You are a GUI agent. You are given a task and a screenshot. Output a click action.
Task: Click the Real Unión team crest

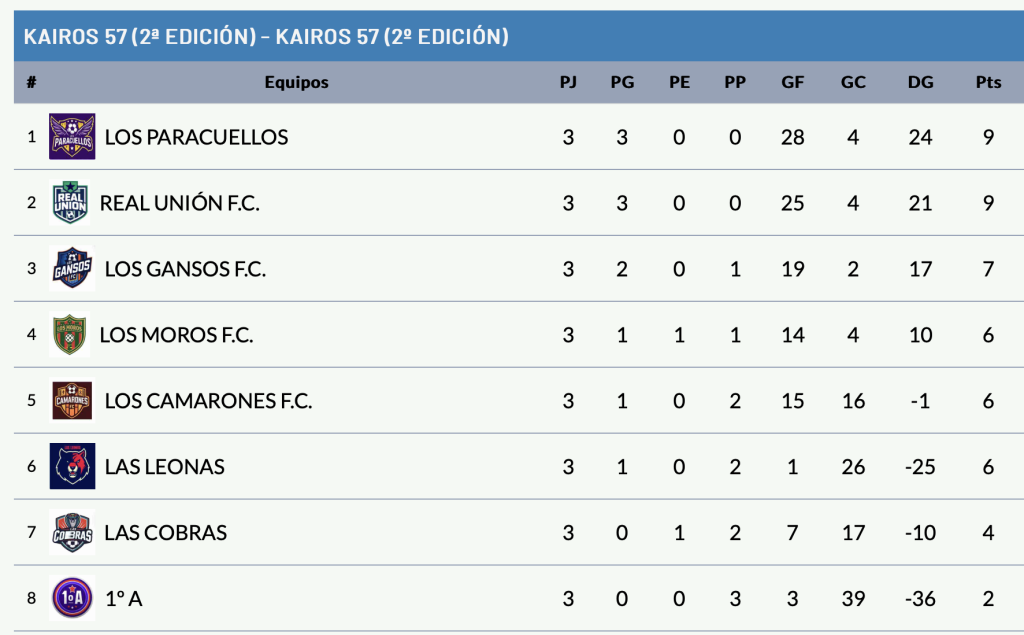click(x=72, y=203)
